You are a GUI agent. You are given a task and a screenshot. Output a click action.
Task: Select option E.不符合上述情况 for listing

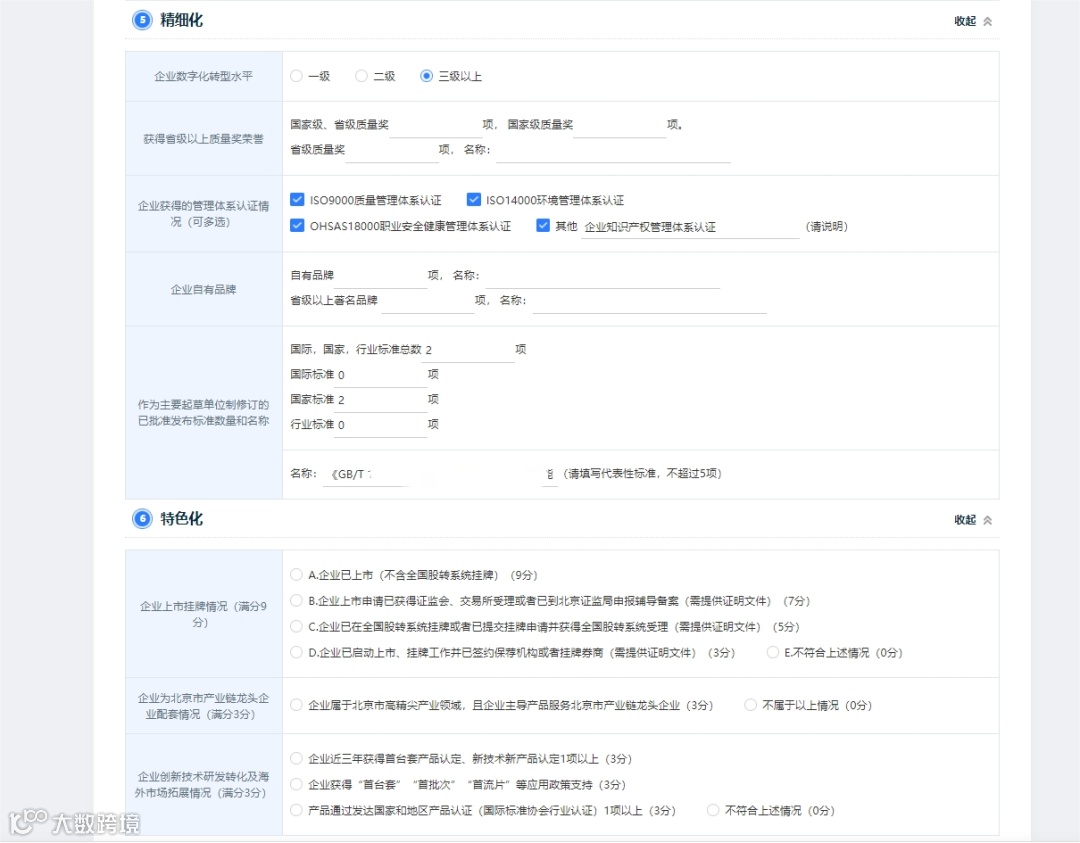click(773, 652)
